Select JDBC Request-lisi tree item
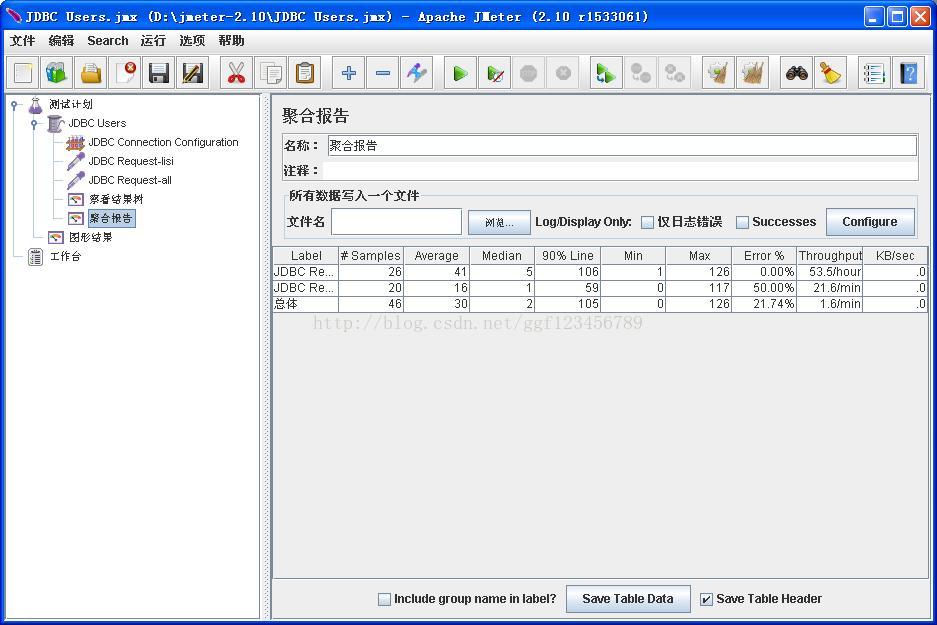 131,161
